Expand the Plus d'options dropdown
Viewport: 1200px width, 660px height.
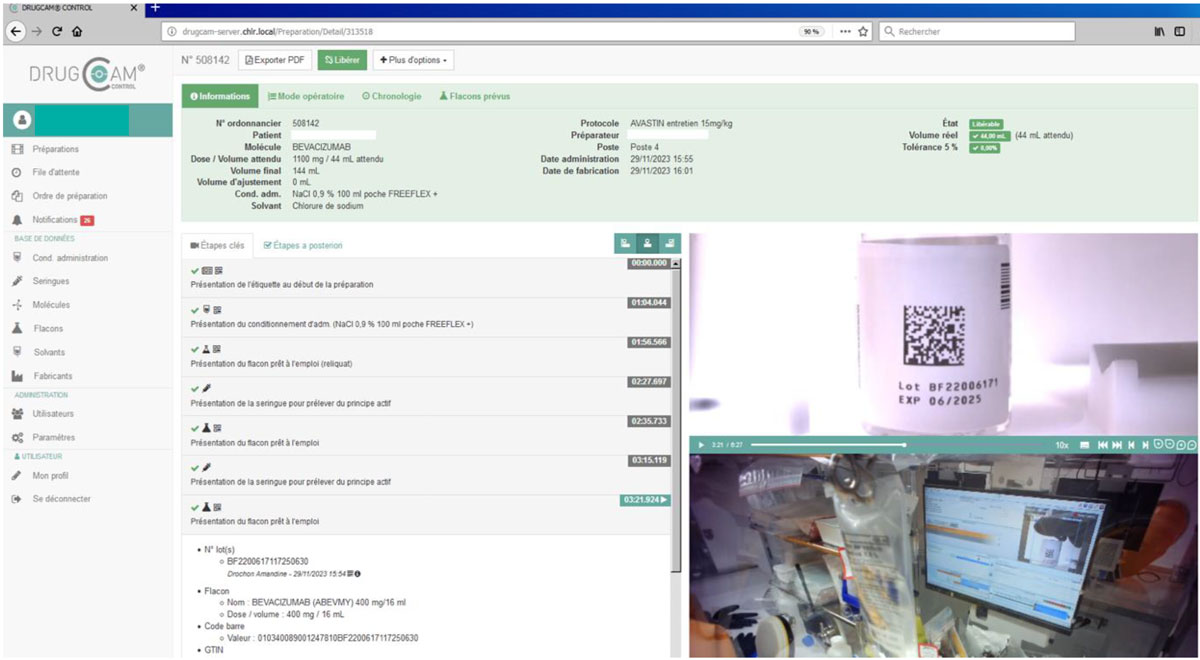point(413,60)
